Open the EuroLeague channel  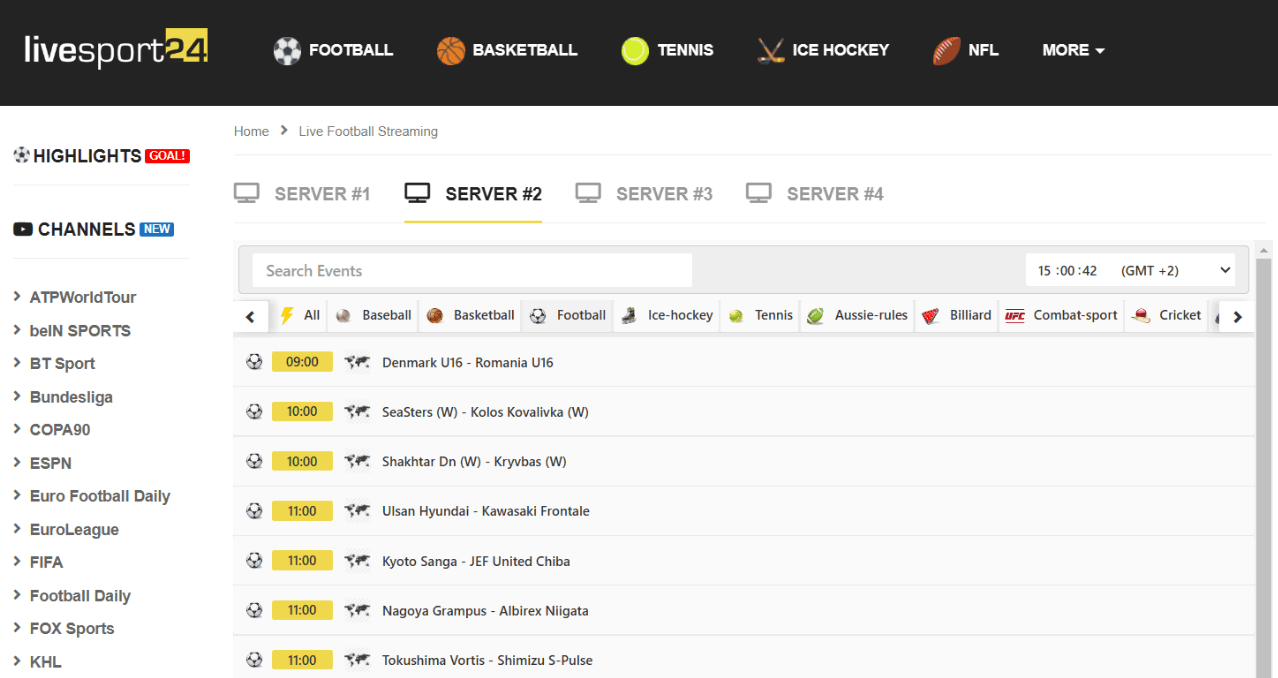pos(74,530)
